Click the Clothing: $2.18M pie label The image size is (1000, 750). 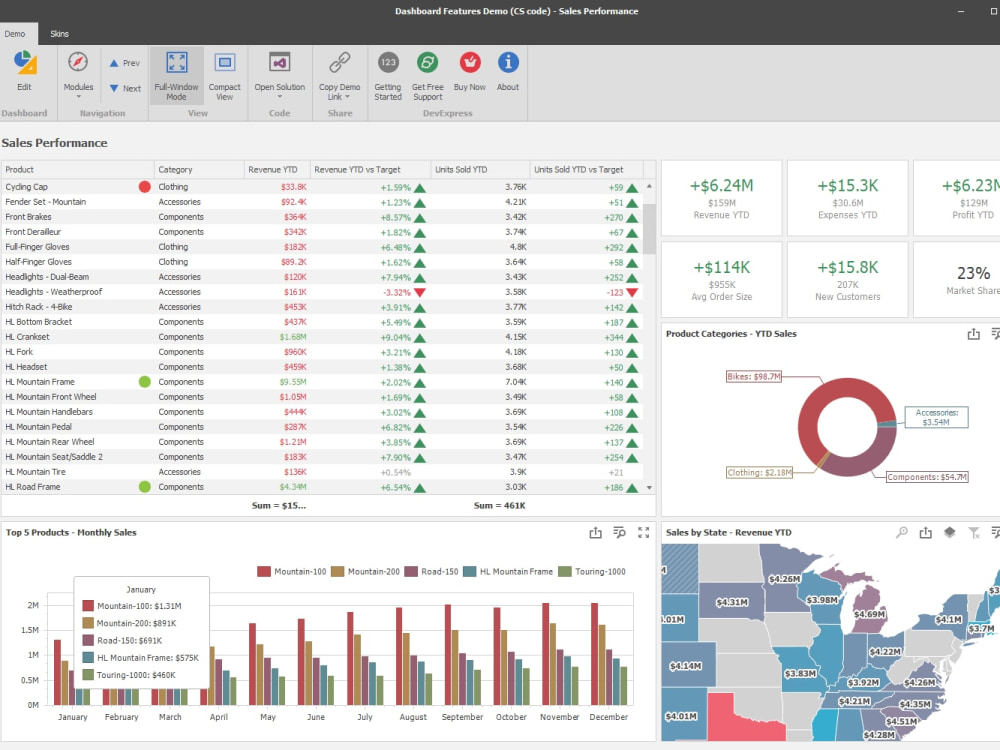click(760, 473)
